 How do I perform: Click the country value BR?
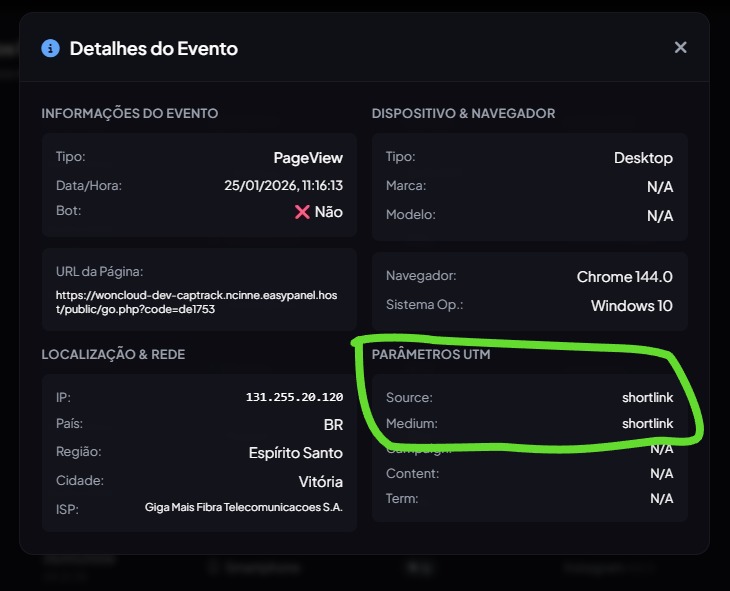(333, 425)
